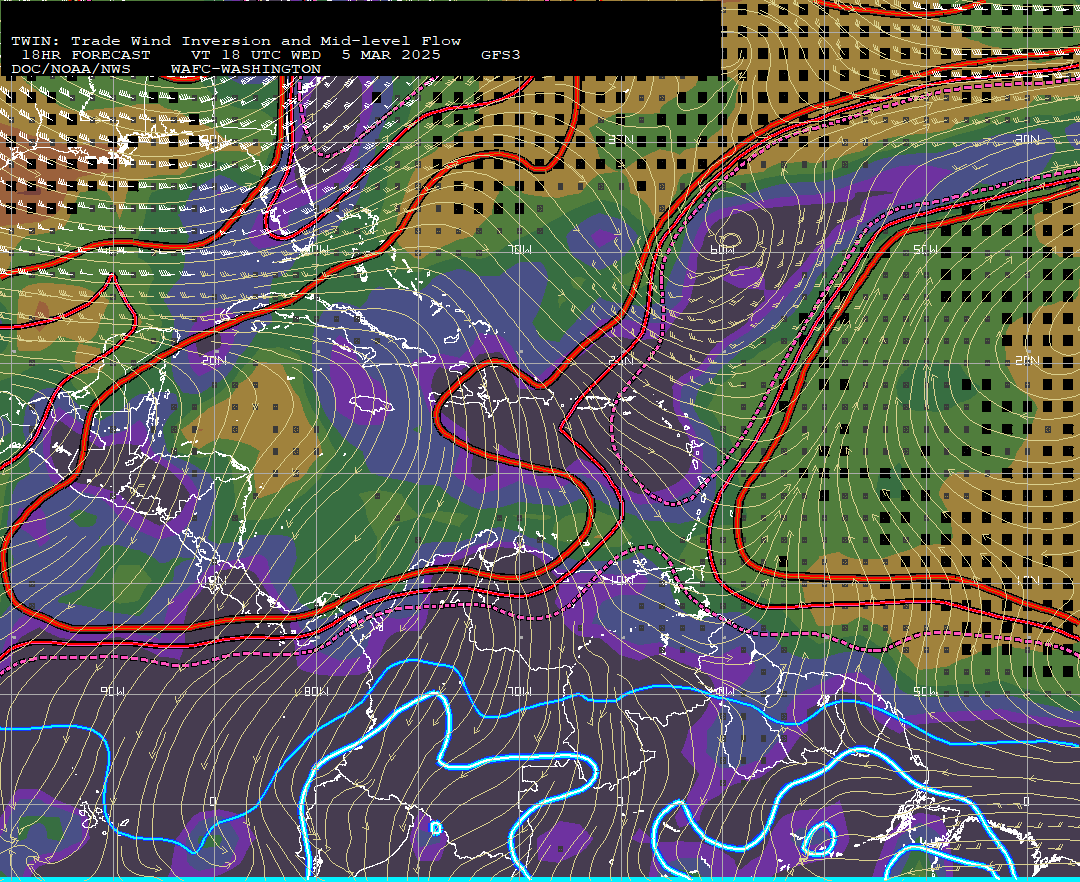
Task: Click the '60W' label beside the closed circulation center
Action: [x=722, y=249]
